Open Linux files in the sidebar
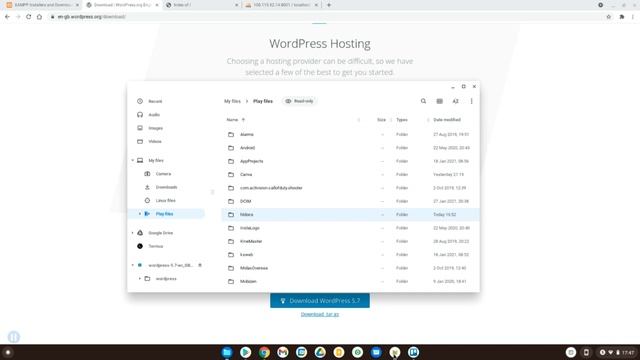The height and width of the screenshot is (360, 640). (x=166, y=200)
